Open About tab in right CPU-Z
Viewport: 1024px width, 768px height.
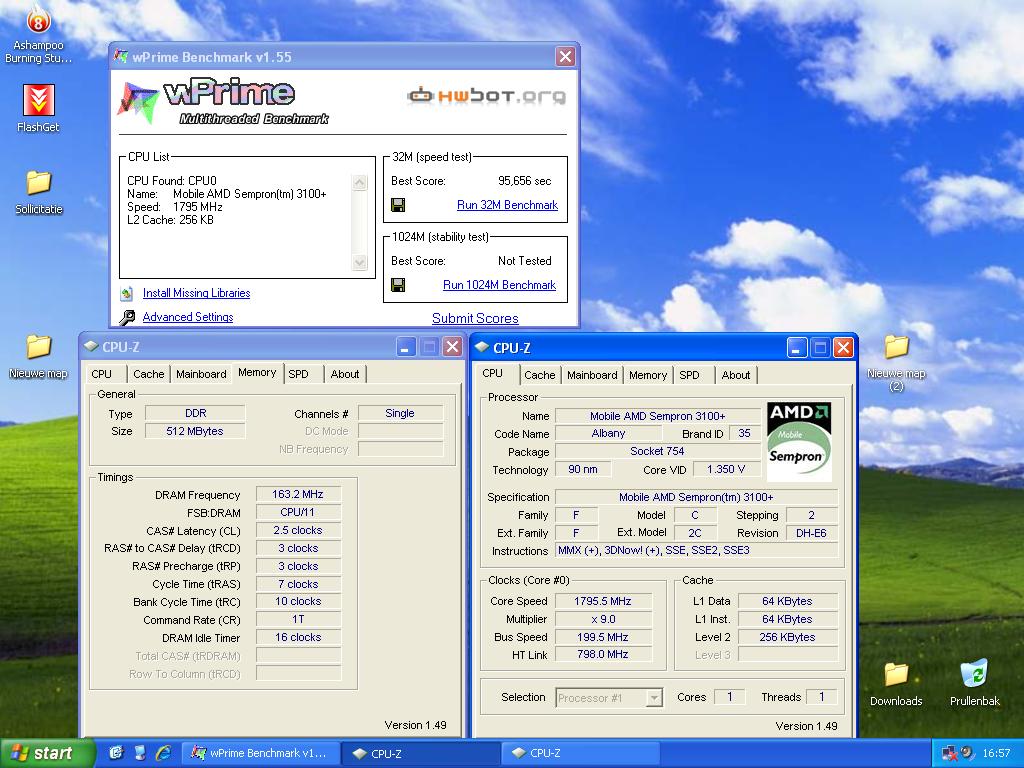tap(736, 375)
